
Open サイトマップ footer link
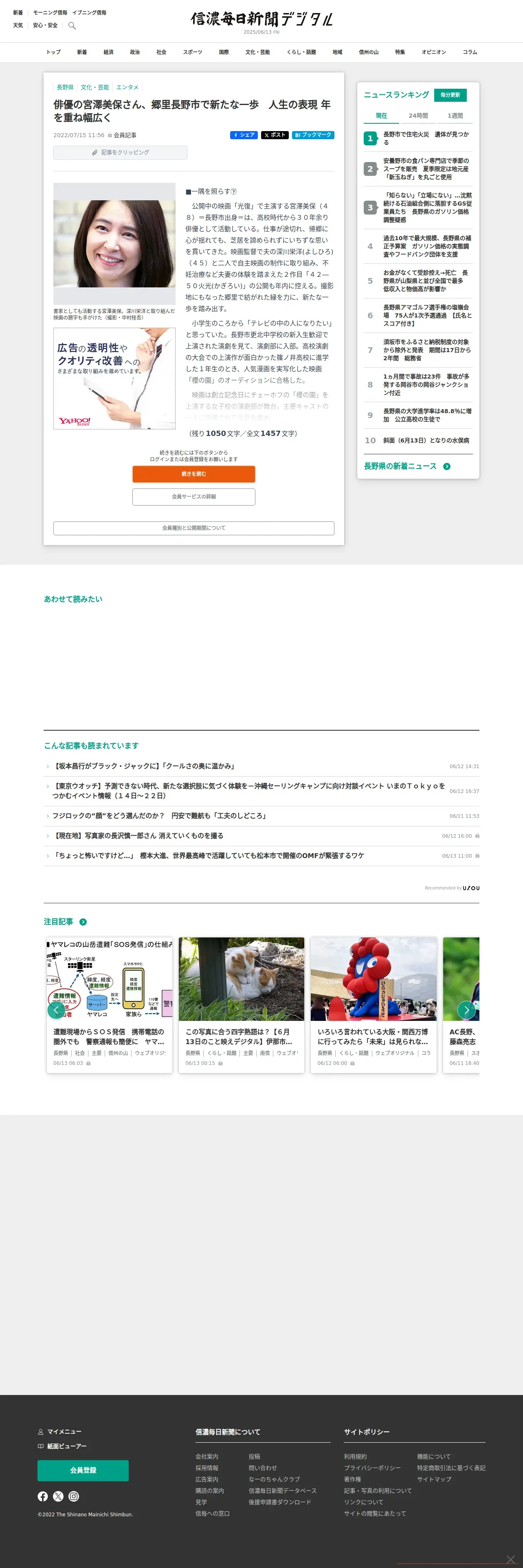coord(434,1479)
